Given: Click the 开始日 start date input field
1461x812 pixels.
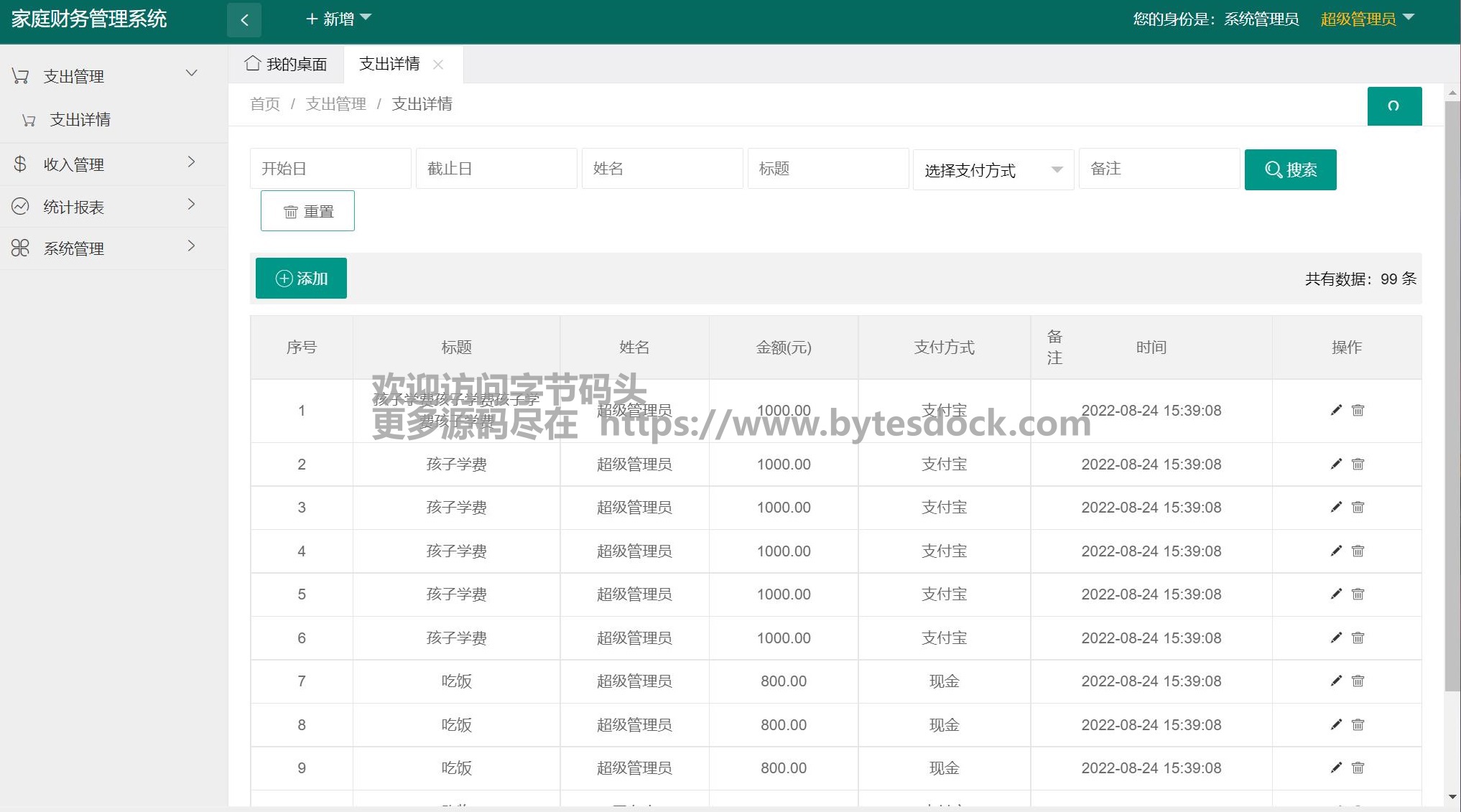Looking at the screenshot, I should [x=330, y=169].
